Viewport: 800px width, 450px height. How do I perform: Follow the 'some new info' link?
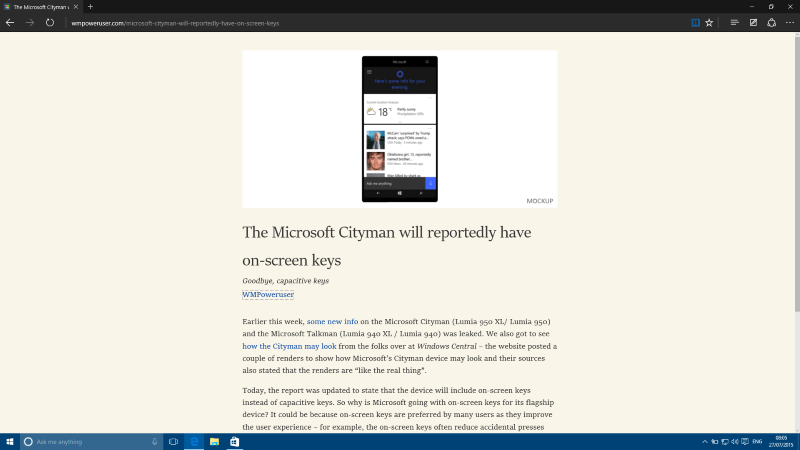click(332, 321)
